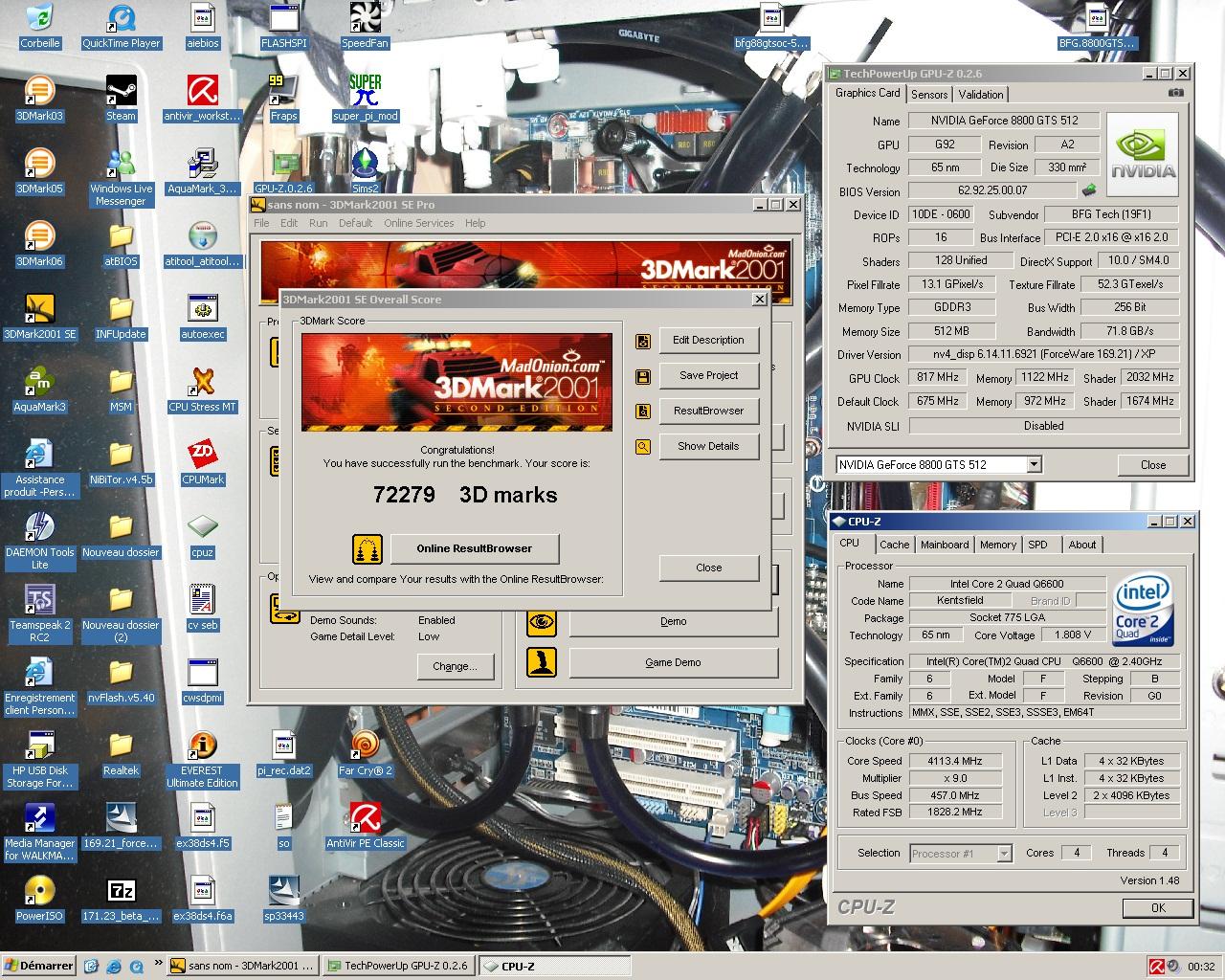Click the Game Demo joystick icon
Image resolution: width=1225 pixels, height=980 pixels.
(542, 662)
